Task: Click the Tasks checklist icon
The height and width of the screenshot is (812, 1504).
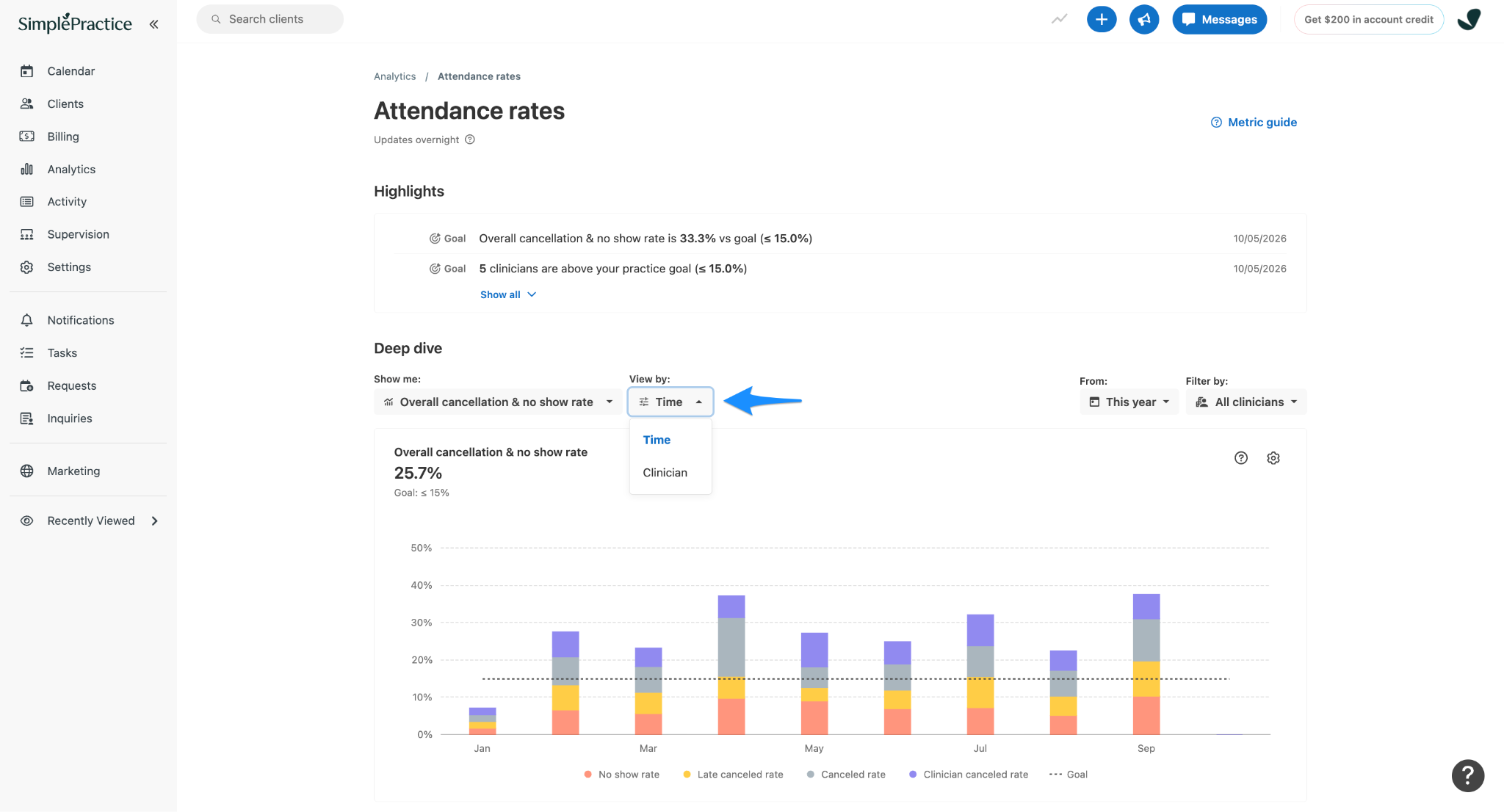Action: point(27,353)
